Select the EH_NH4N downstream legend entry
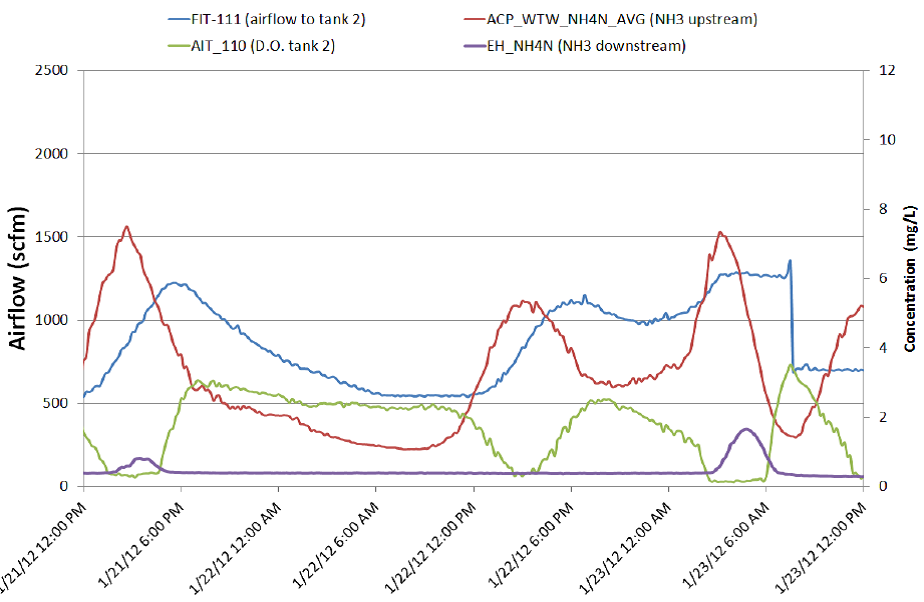The height and width of the screenshot is (602, 924). [575, 46]
